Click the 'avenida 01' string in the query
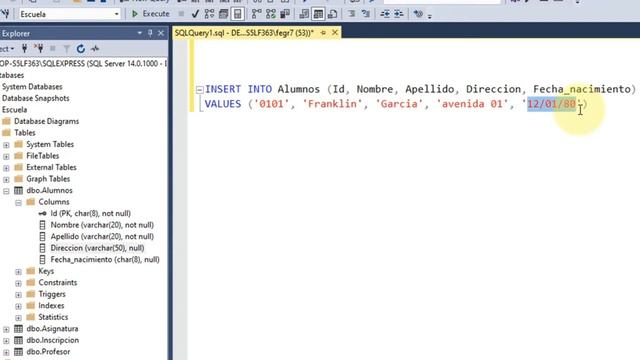 (472, 104)
